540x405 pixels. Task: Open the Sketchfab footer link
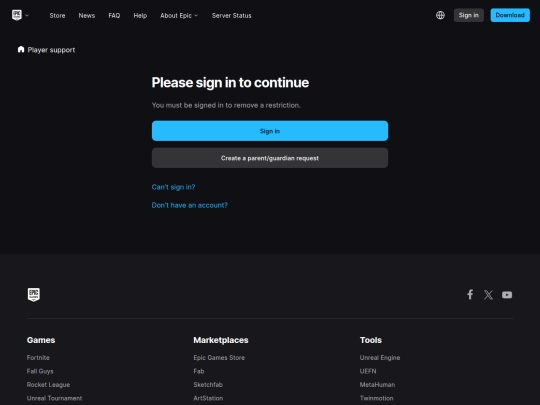[208, 385]
